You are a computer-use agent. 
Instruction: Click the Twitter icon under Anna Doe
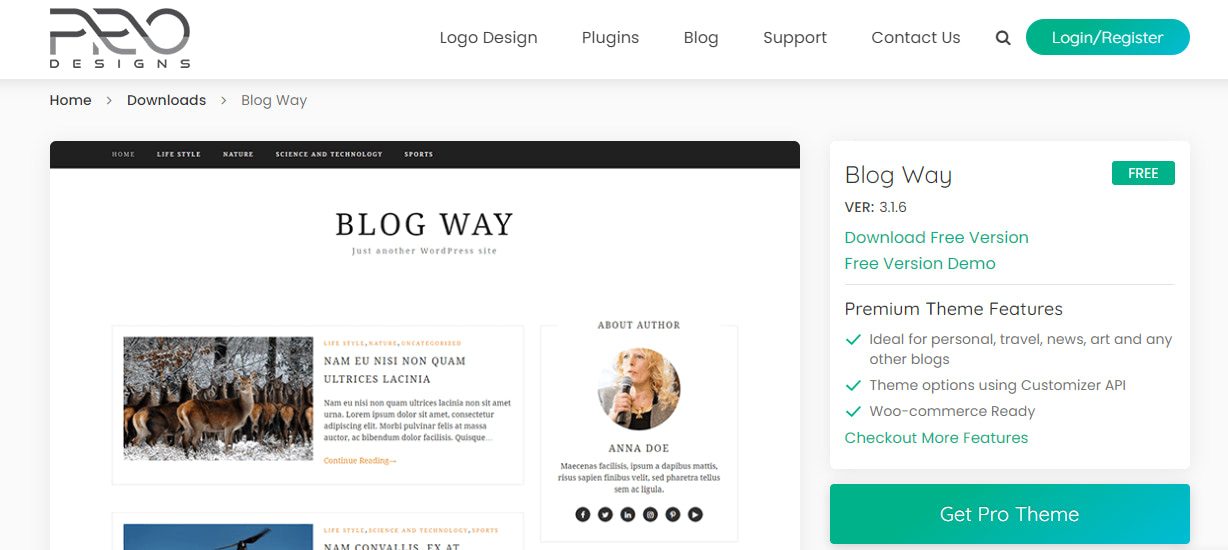click(605, 514)
